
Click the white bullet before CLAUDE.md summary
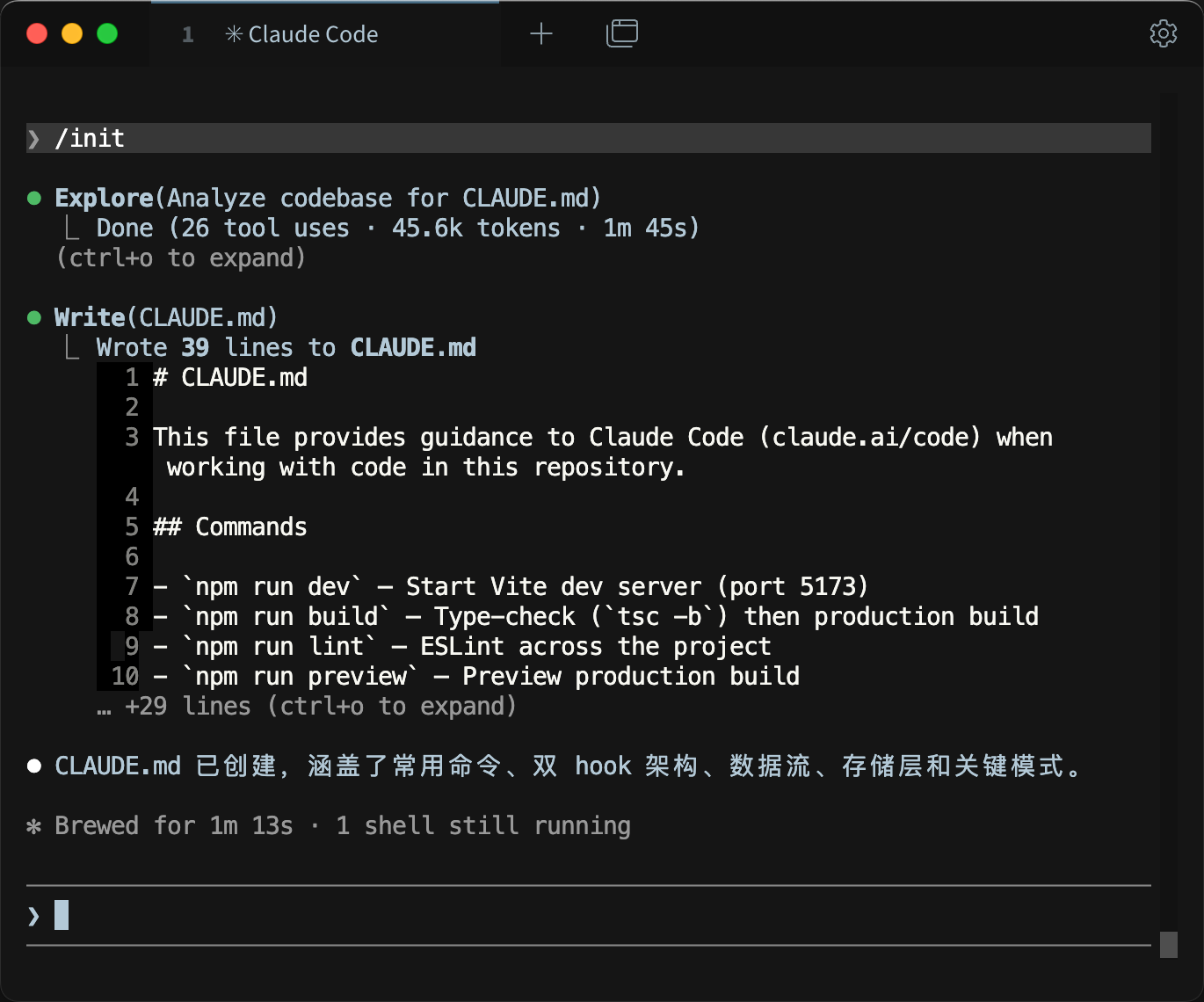[x=34, y=766]
